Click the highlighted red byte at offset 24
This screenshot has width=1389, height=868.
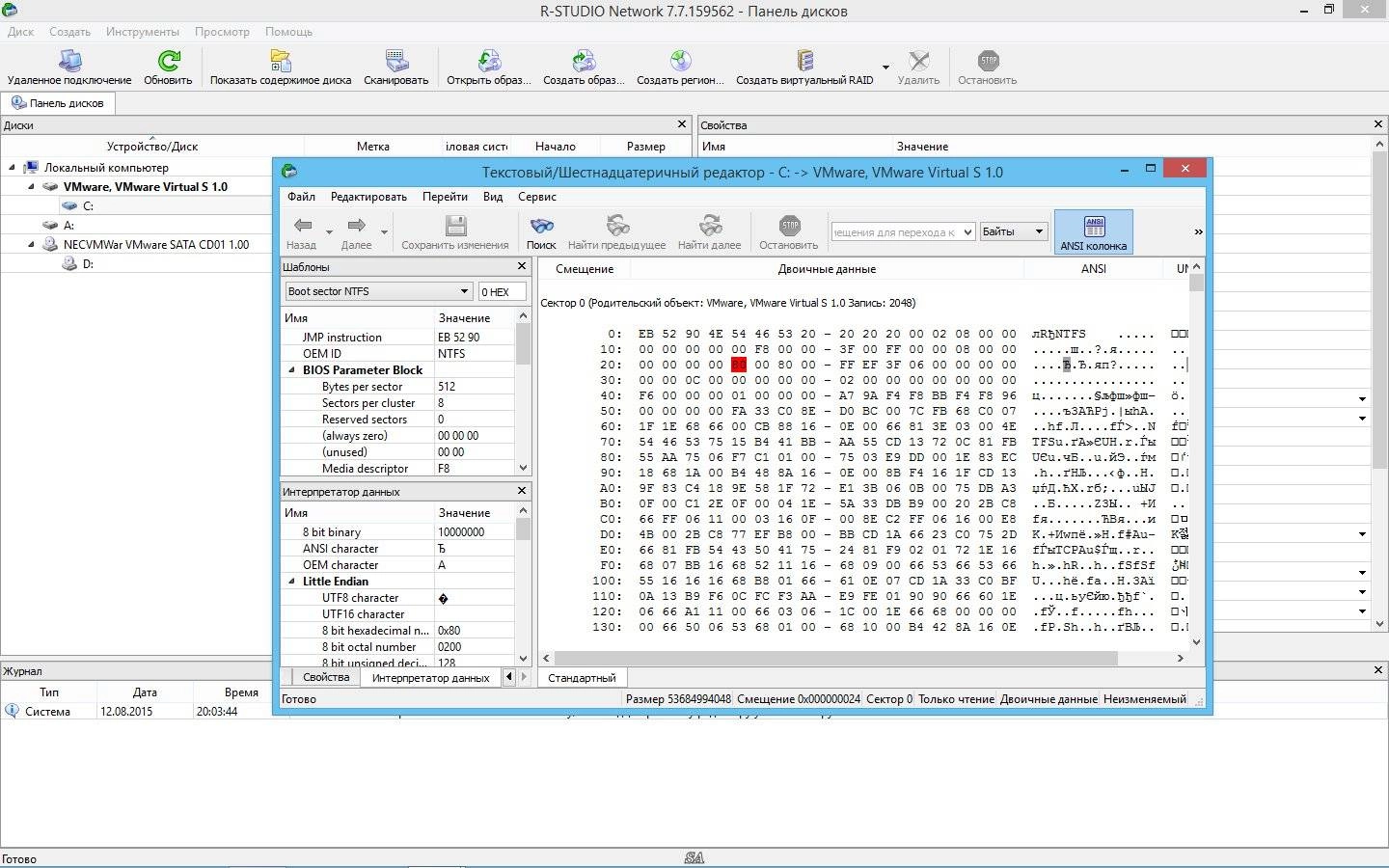pos(739,365)
